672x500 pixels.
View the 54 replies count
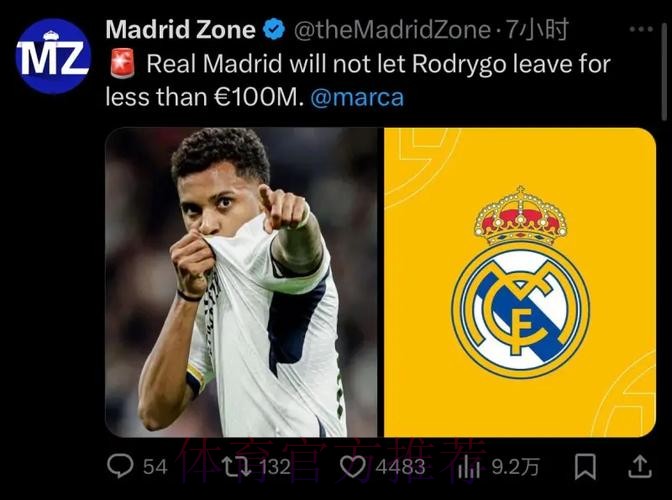[x=155, y=467]
